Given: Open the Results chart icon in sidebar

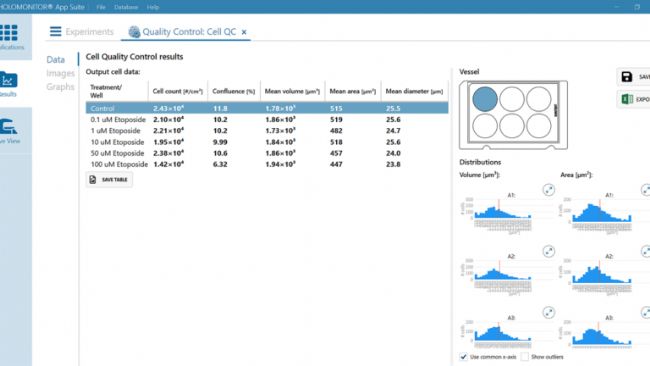Looking at the screenshot, I should coord(8,79).
